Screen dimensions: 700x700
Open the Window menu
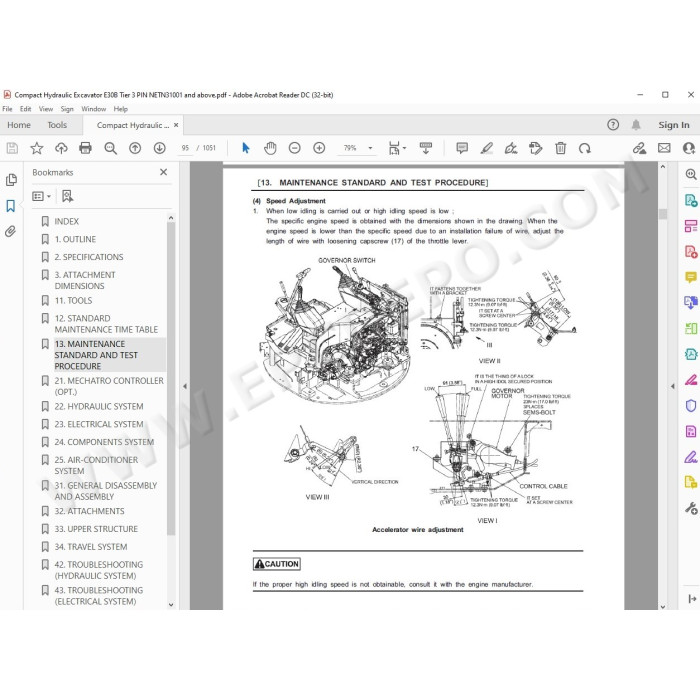pyautogui.click(x=94, y=109)
